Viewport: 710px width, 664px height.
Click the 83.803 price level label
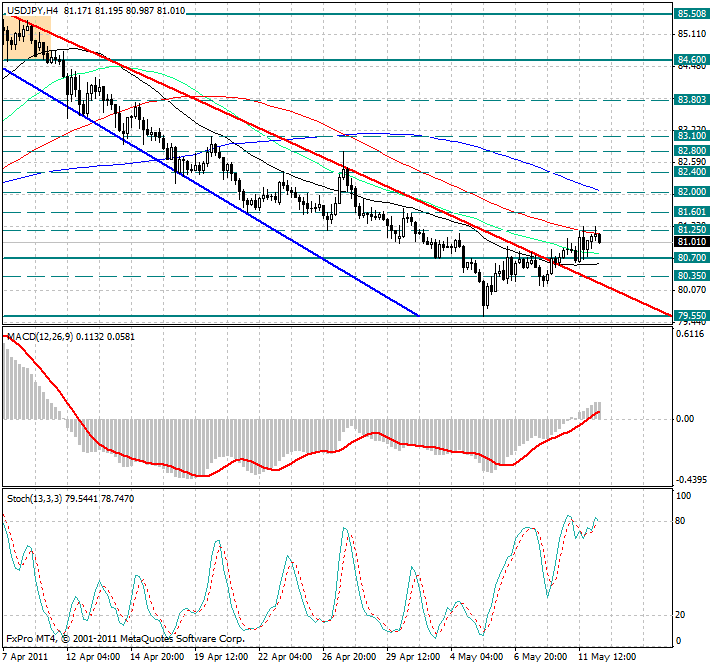(x=691, y=100)
